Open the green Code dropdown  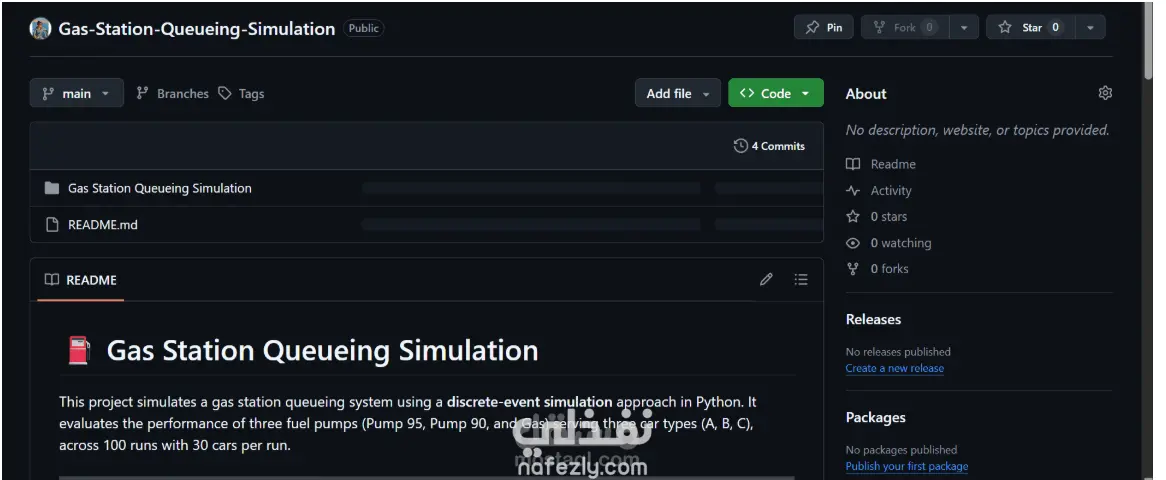(x=776, y=93)
